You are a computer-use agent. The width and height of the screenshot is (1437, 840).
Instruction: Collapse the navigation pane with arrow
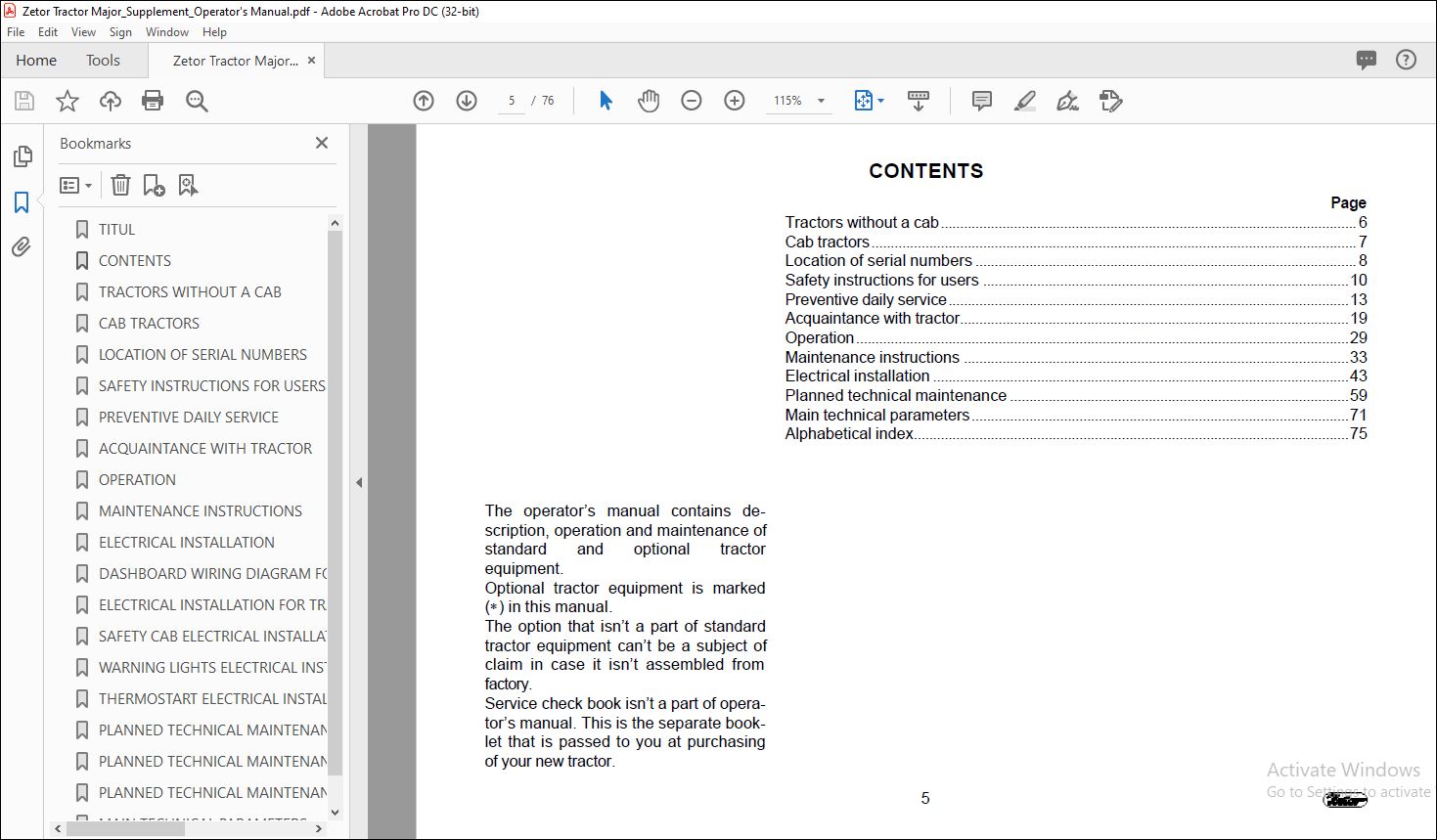click(359, 482)
